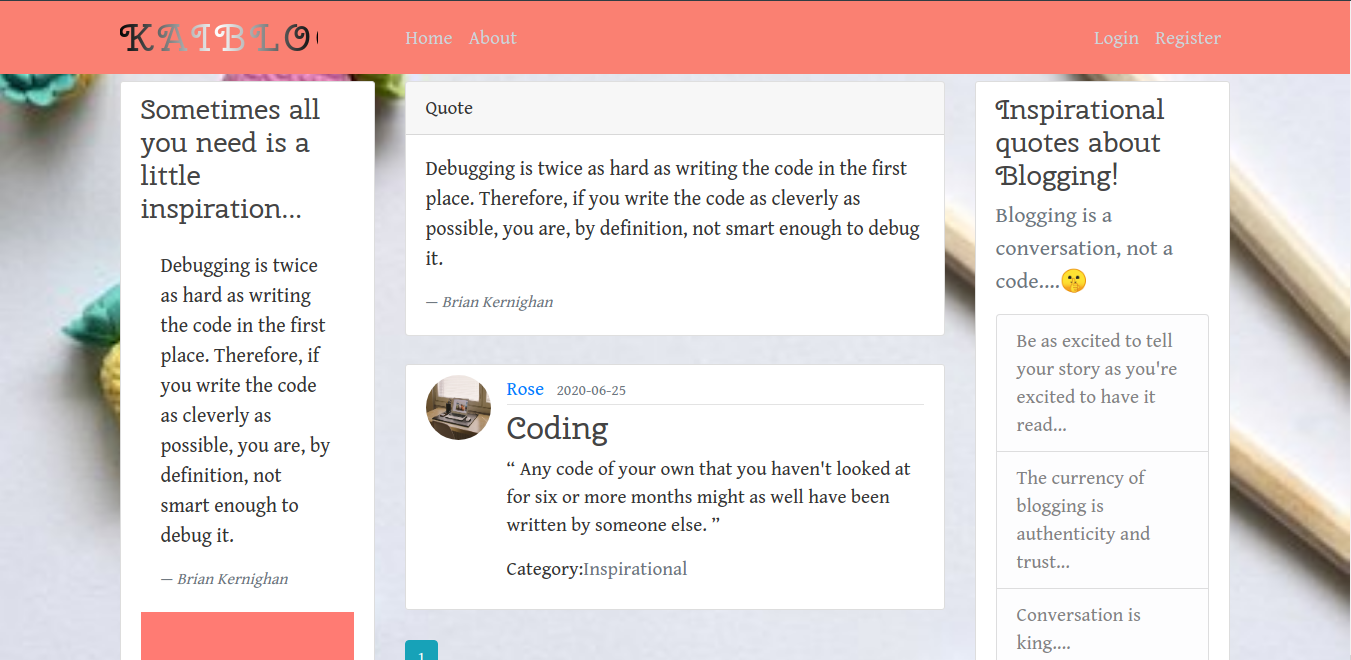Click the salmon colored block in left sidebar

(x=247, y=636)
